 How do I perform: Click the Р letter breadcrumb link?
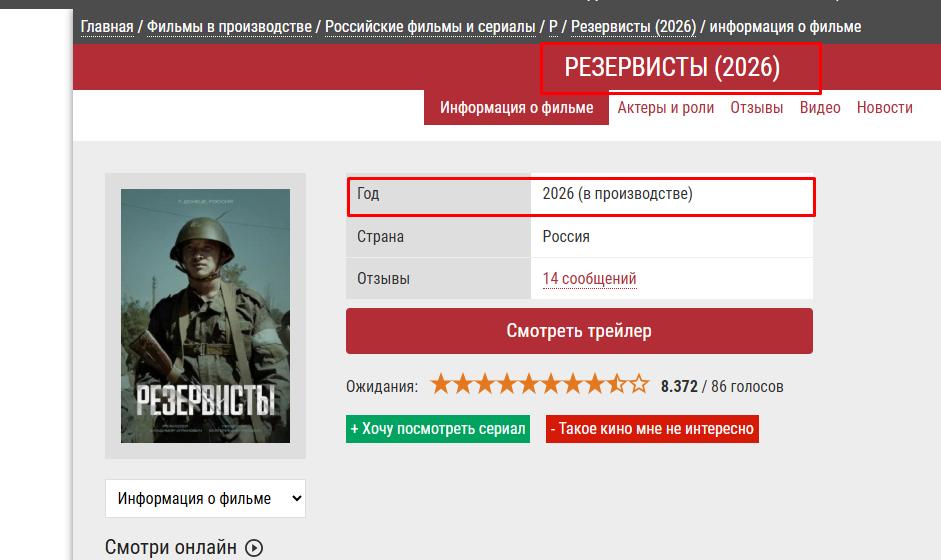coord(553,26)
